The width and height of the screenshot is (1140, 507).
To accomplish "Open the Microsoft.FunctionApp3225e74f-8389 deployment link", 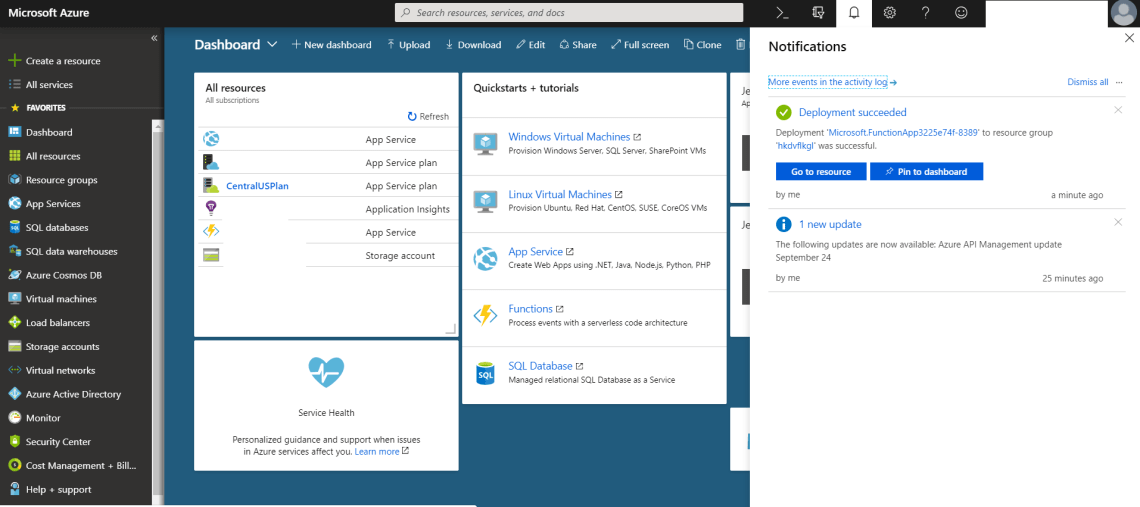I will click(x=903, y=133).
